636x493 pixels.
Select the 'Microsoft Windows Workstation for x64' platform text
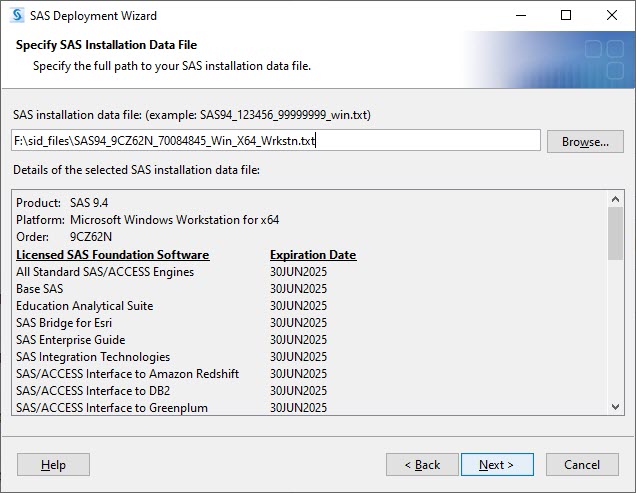tap(174, 220)
